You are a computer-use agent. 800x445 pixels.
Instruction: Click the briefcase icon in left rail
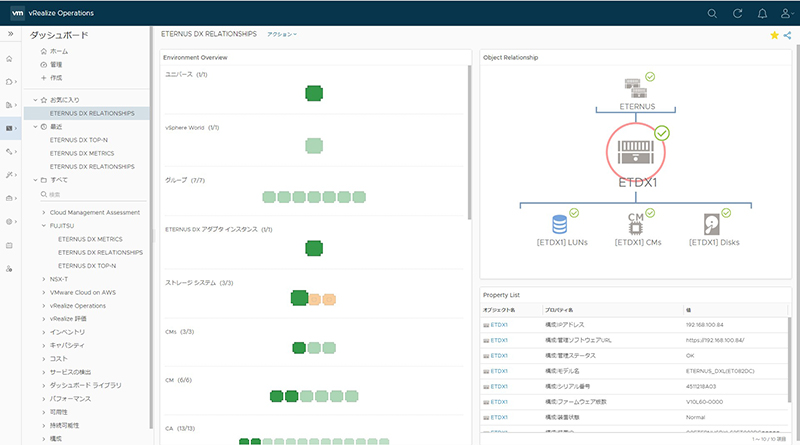9,198
